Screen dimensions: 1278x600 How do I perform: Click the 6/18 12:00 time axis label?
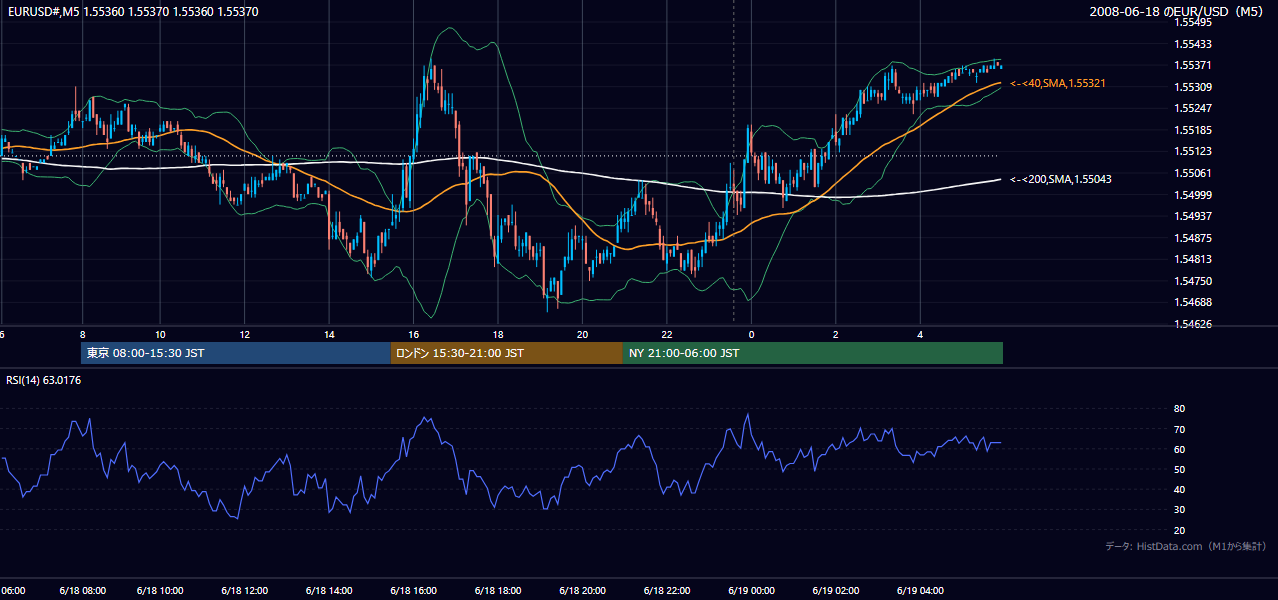click(245, 590)
